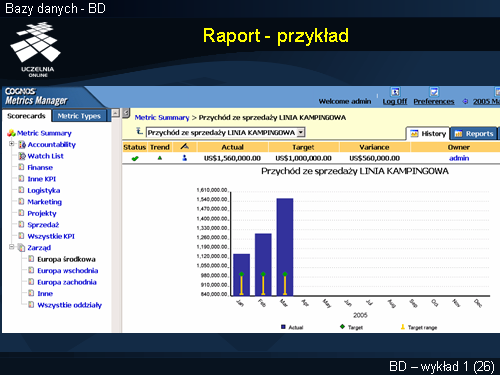Screen dimensions: 500x375
Task: Click the green checkmark status icon
Action: [135, 158]
